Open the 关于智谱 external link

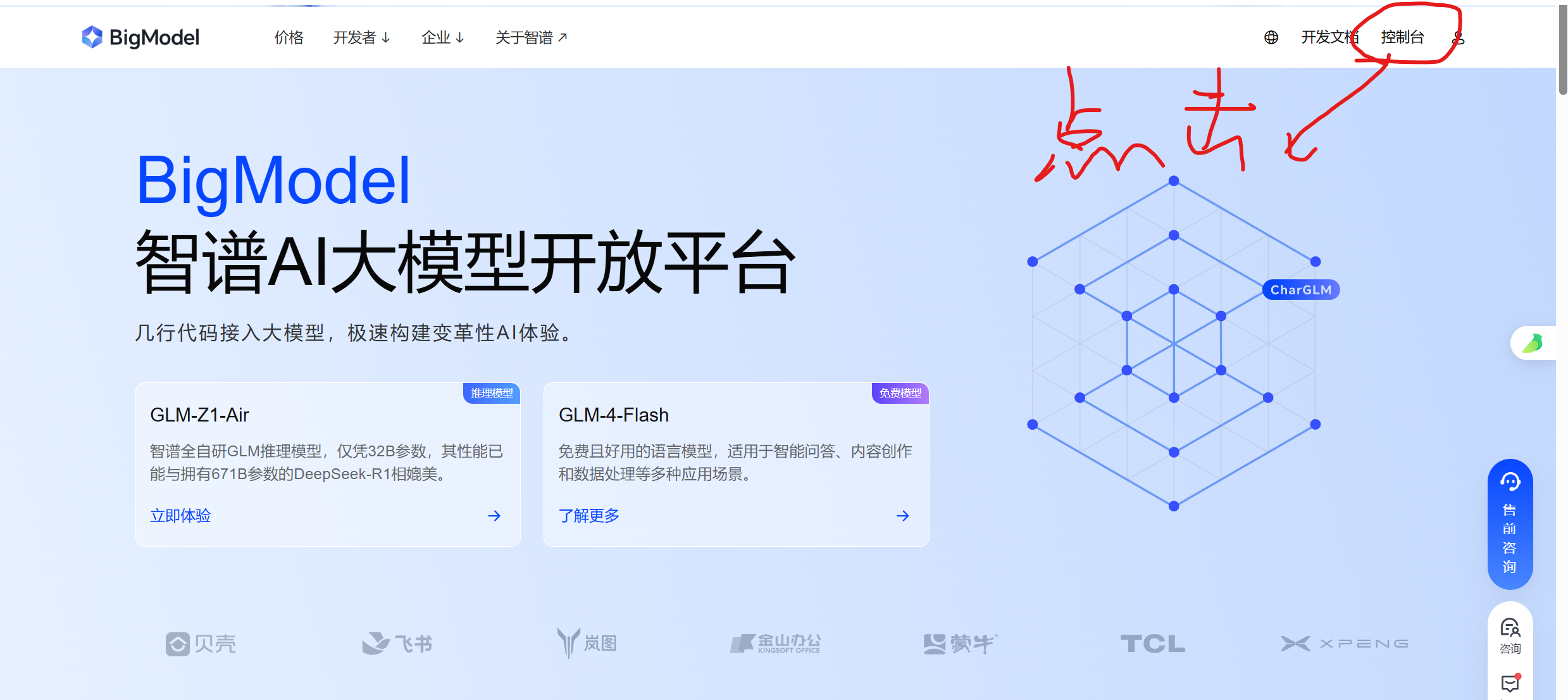point(531,38)
